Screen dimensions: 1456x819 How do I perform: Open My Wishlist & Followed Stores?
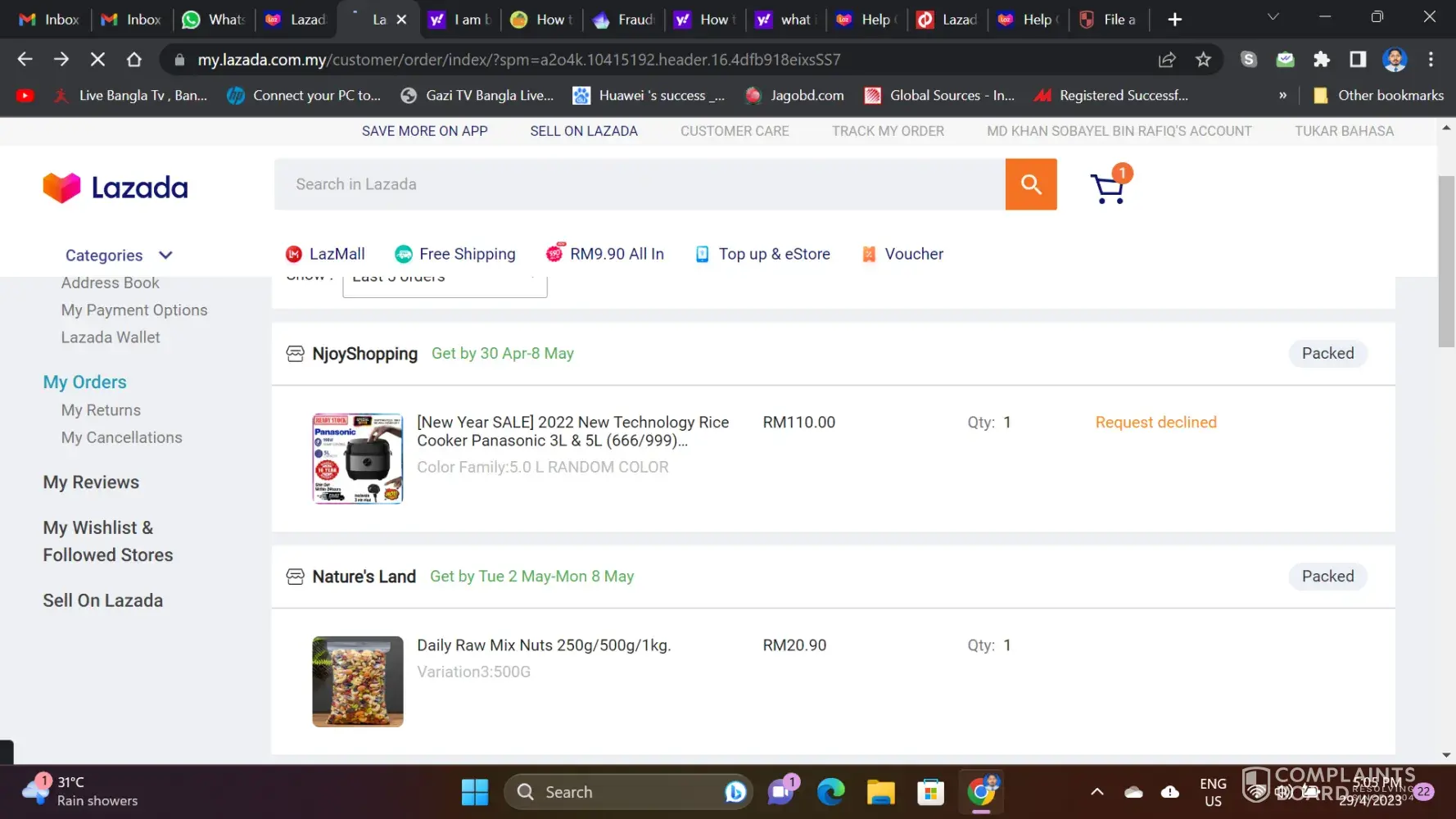click(x=108, y=541)
